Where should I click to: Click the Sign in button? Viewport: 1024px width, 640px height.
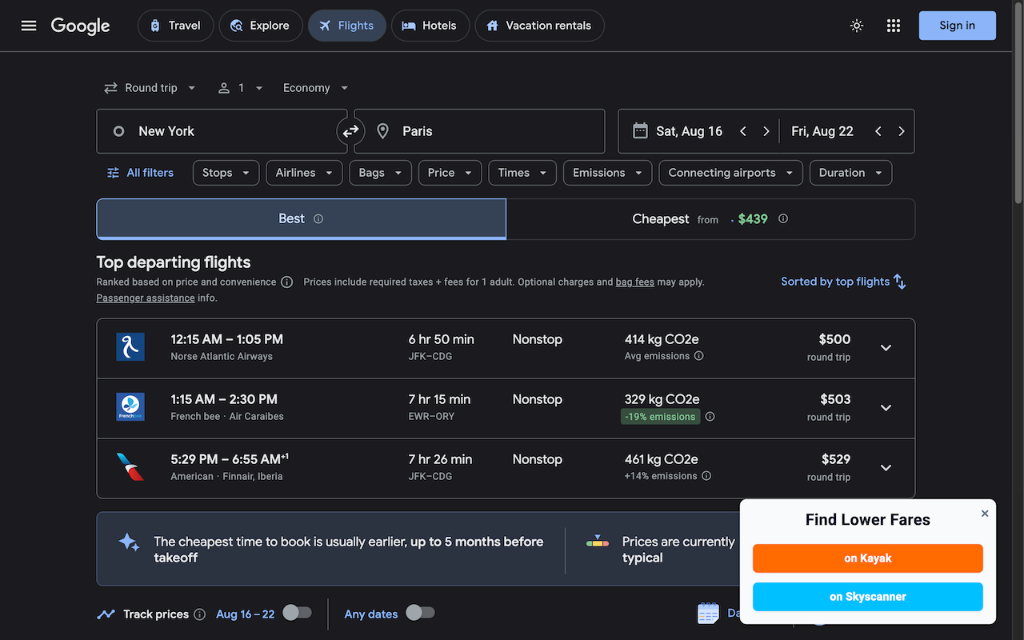coord(956,26)
